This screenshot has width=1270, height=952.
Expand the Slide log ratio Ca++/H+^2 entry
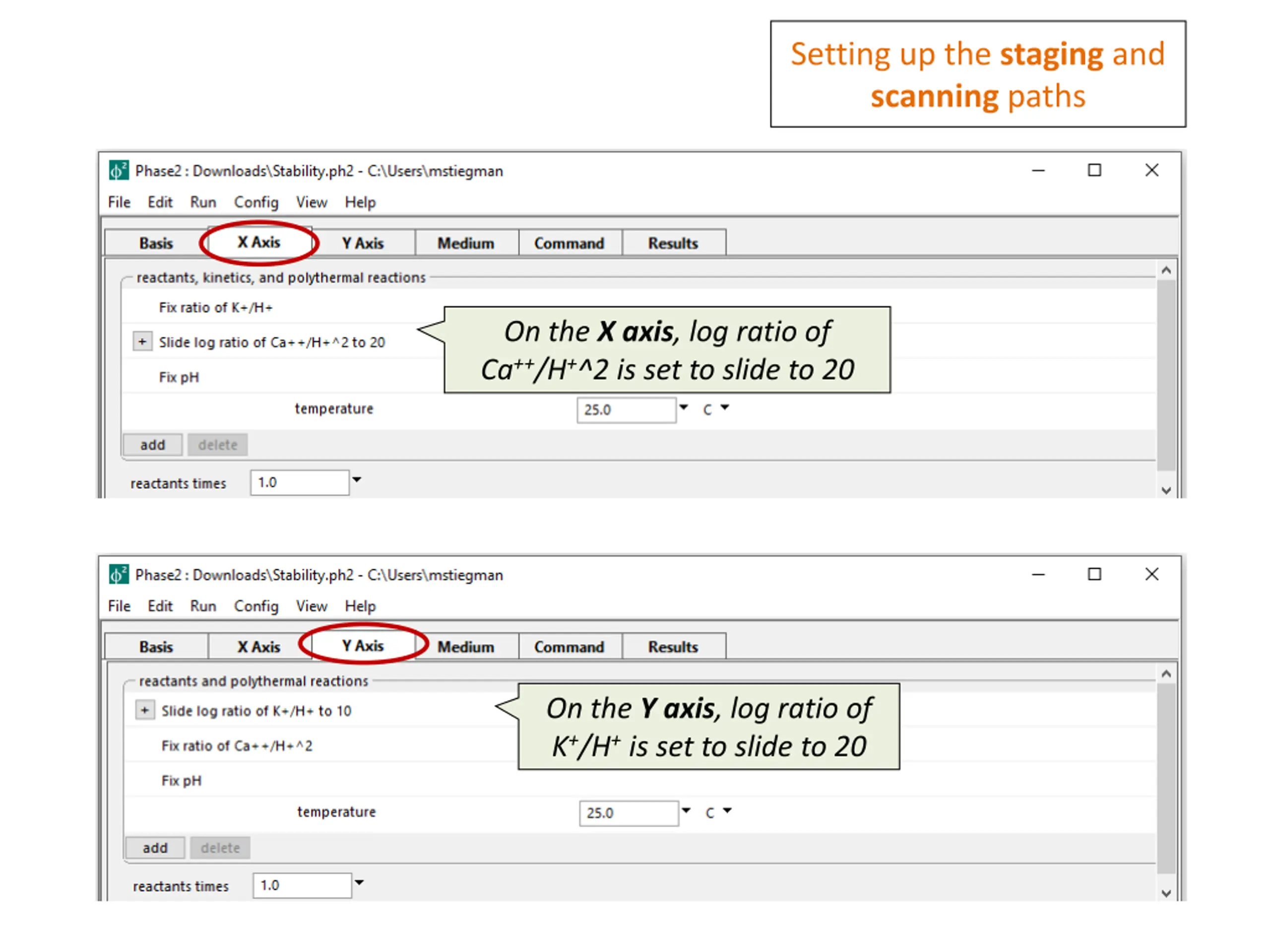point(142,342)
